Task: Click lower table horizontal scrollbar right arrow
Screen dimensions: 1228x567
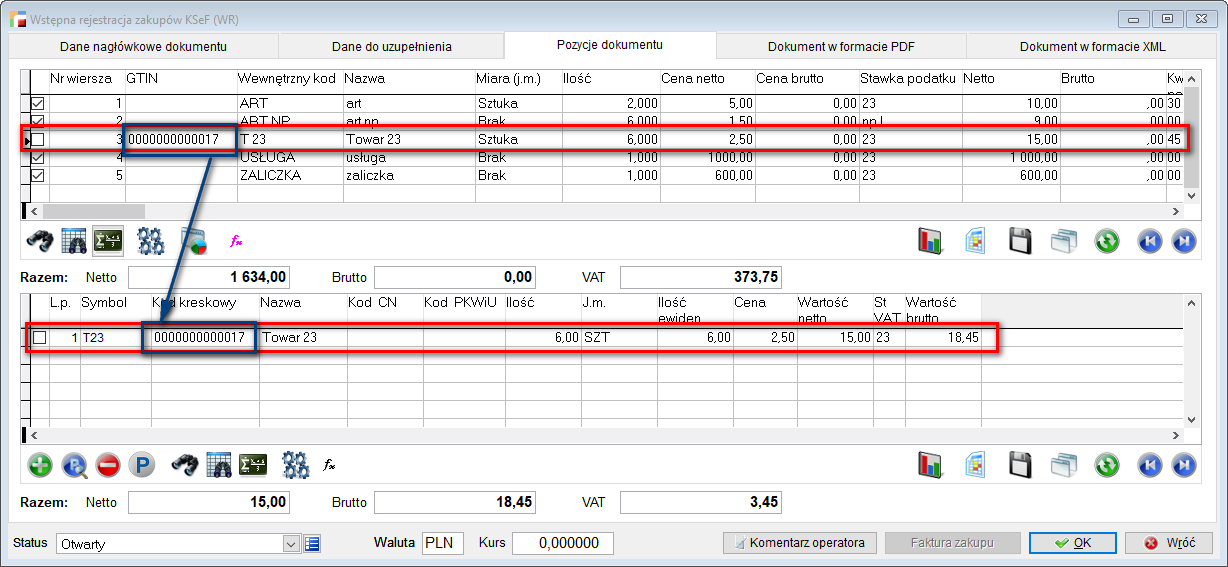Action: pyautogui.click(x=1176, y=435)
